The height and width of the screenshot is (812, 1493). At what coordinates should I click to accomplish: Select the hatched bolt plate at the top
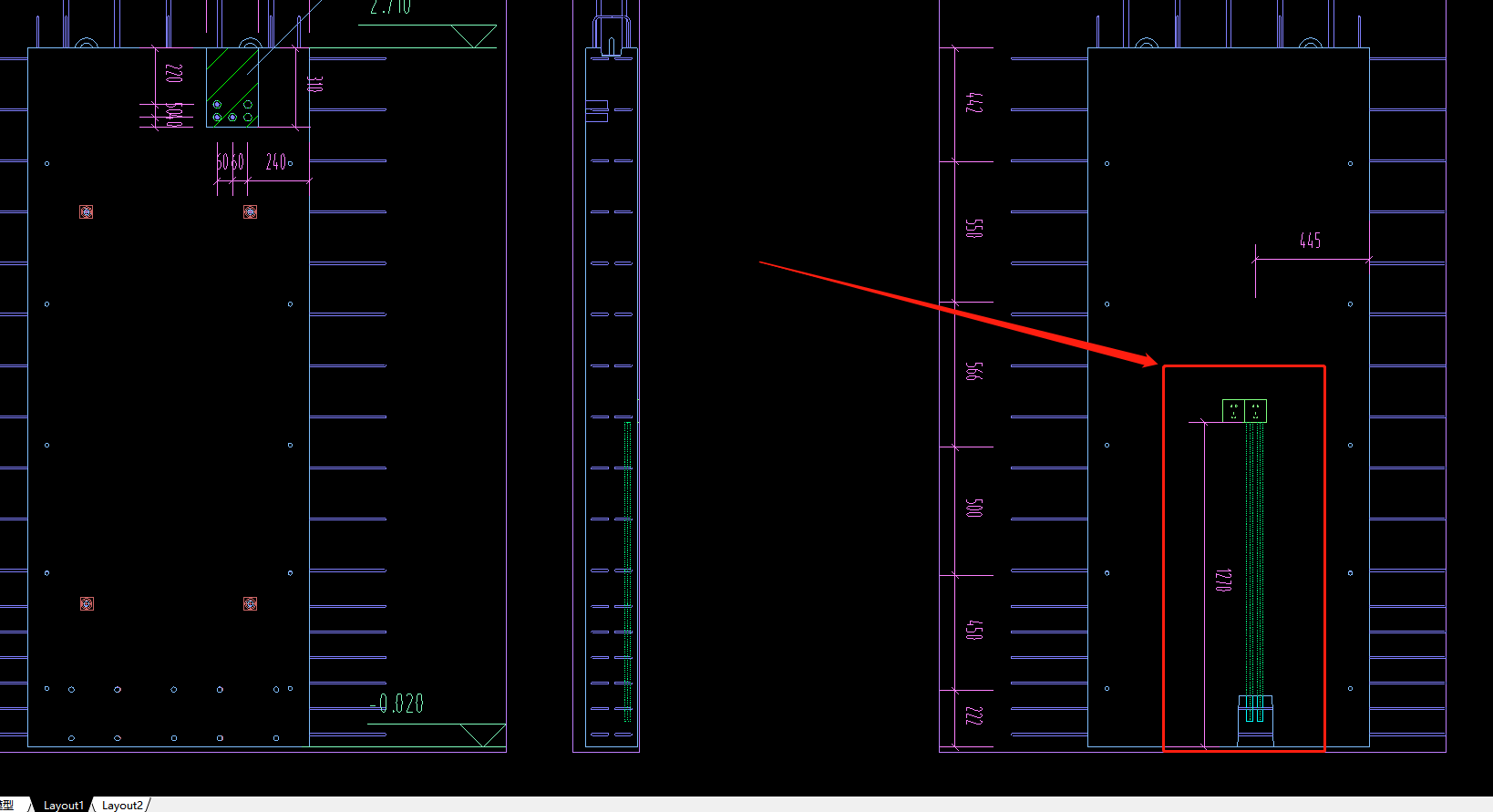(232, 87)
